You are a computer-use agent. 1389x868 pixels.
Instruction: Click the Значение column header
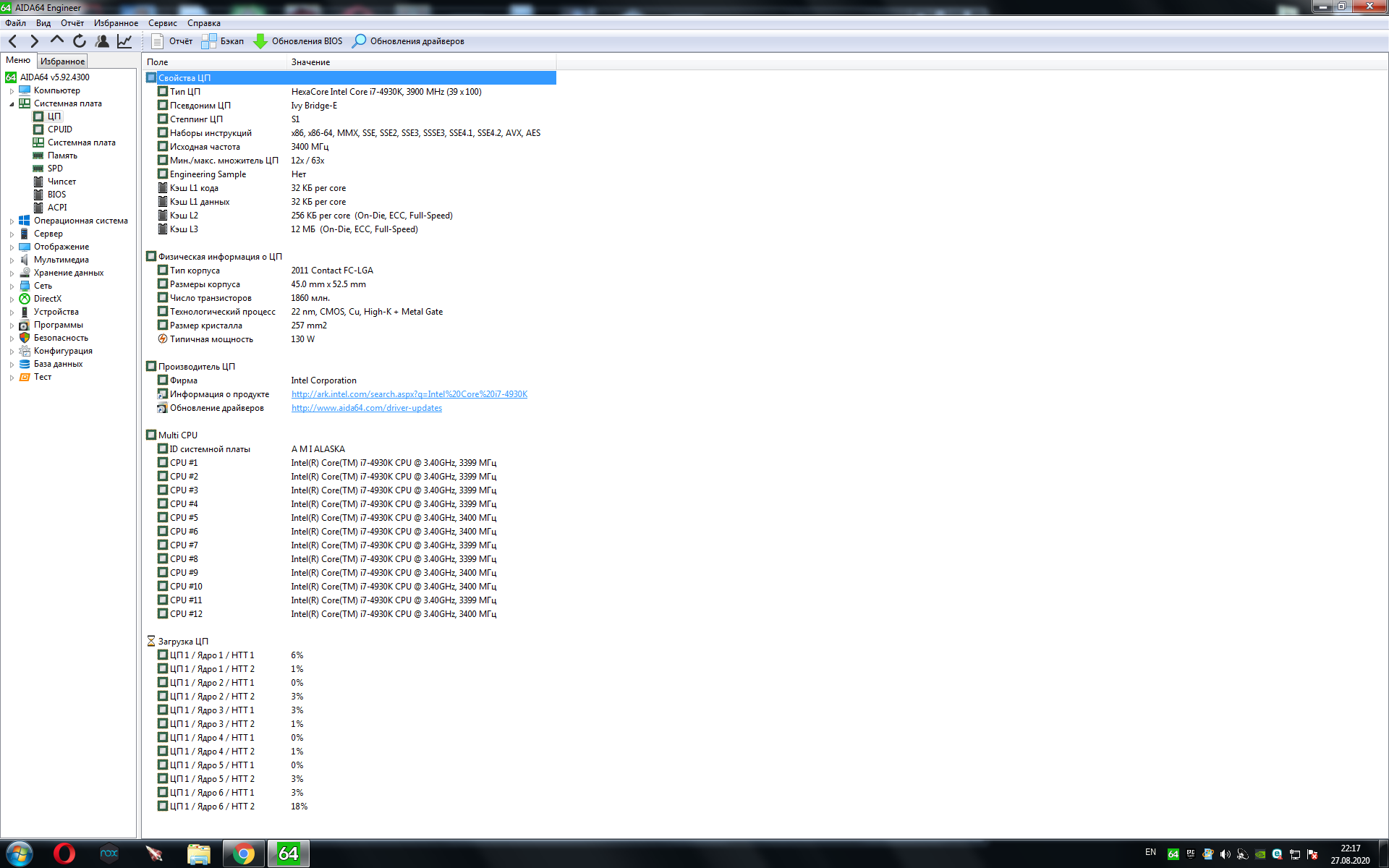[311, 62]
